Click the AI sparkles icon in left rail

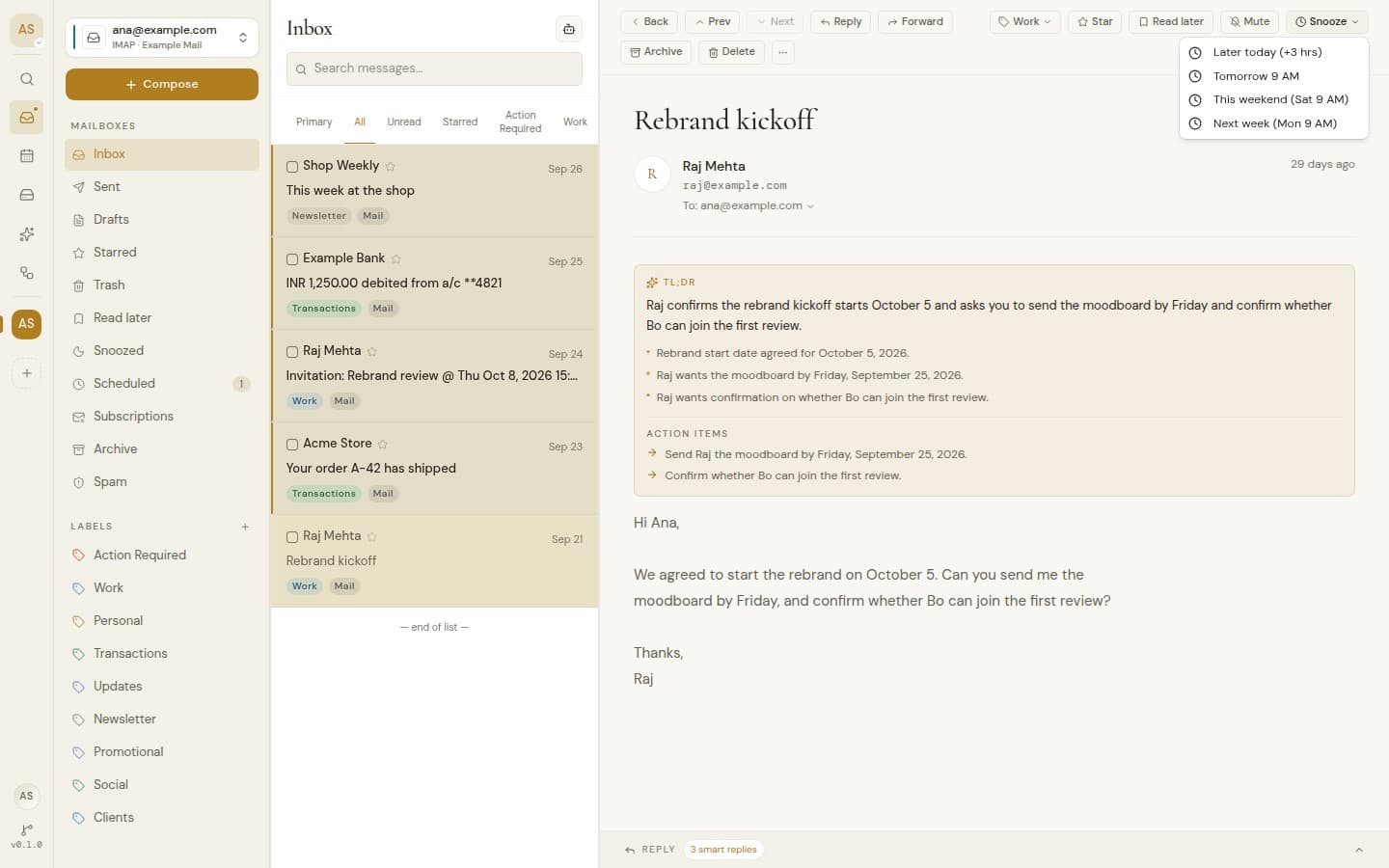[x=27, y=234]
